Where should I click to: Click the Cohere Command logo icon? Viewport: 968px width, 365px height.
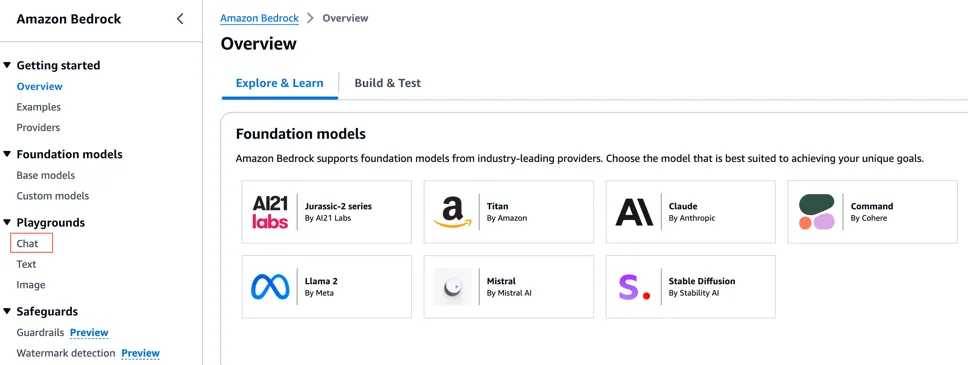pos(816,212)
